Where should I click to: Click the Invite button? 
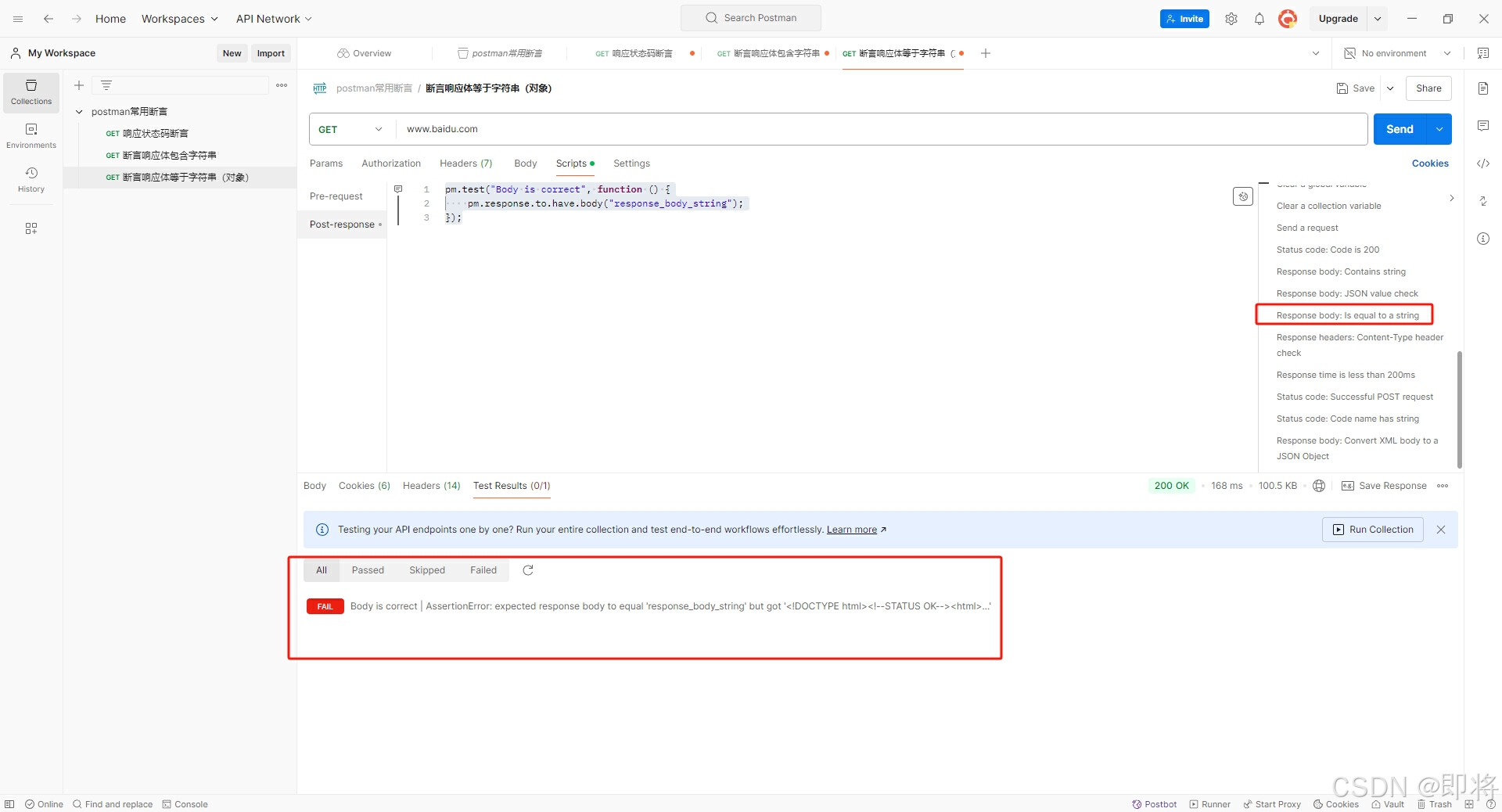(x=1184, y=19)
